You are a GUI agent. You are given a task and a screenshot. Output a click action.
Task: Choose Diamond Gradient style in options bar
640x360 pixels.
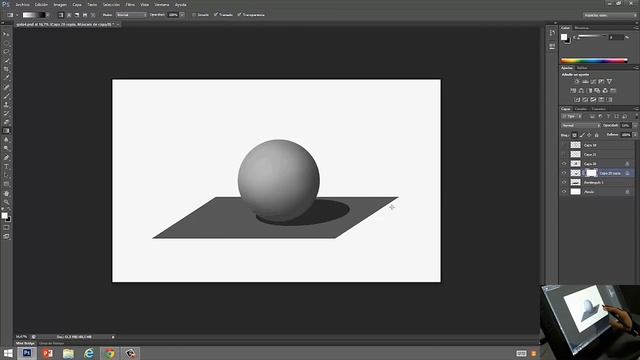(93, 15)
